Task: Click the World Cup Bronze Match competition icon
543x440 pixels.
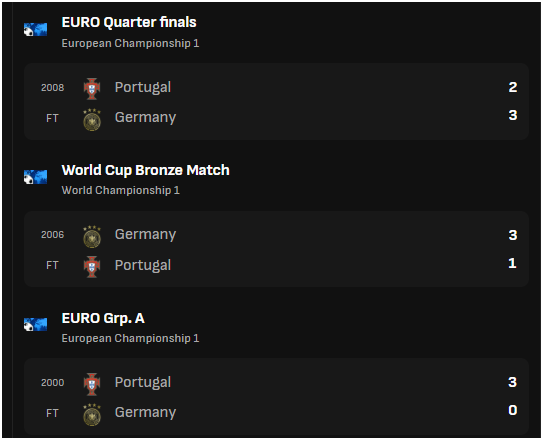Action: click(35, 177)
